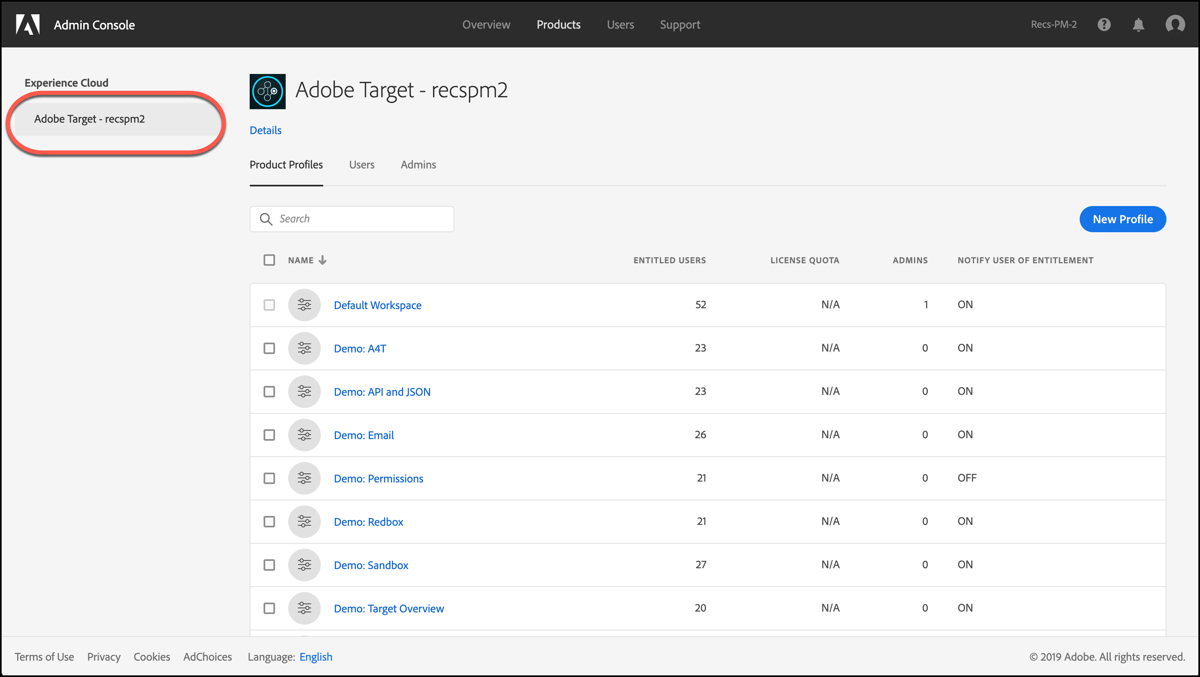Click the profile icon next to Demo: Email
This screenshot has width=1200, height=677.
(304, 434)
